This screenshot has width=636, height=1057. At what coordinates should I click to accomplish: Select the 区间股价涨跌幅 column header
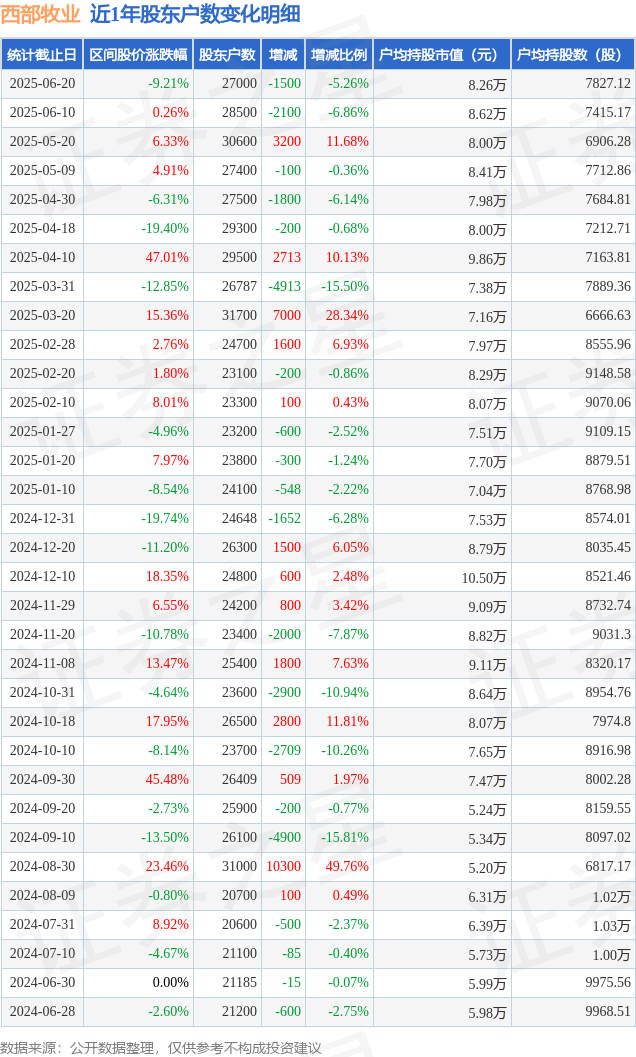pos(138,55)
